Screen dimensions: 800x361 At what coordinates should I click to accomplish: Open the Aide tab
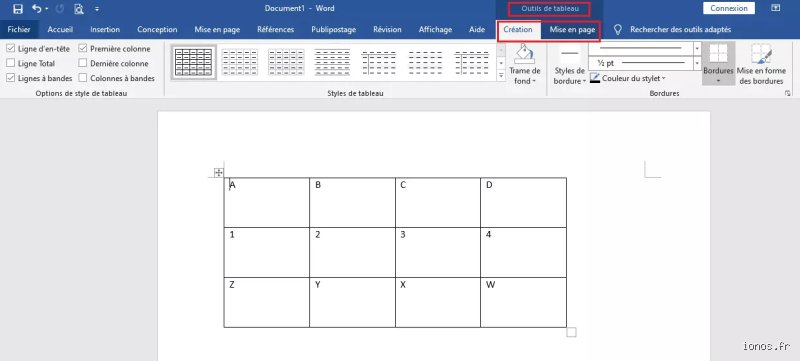477,30
